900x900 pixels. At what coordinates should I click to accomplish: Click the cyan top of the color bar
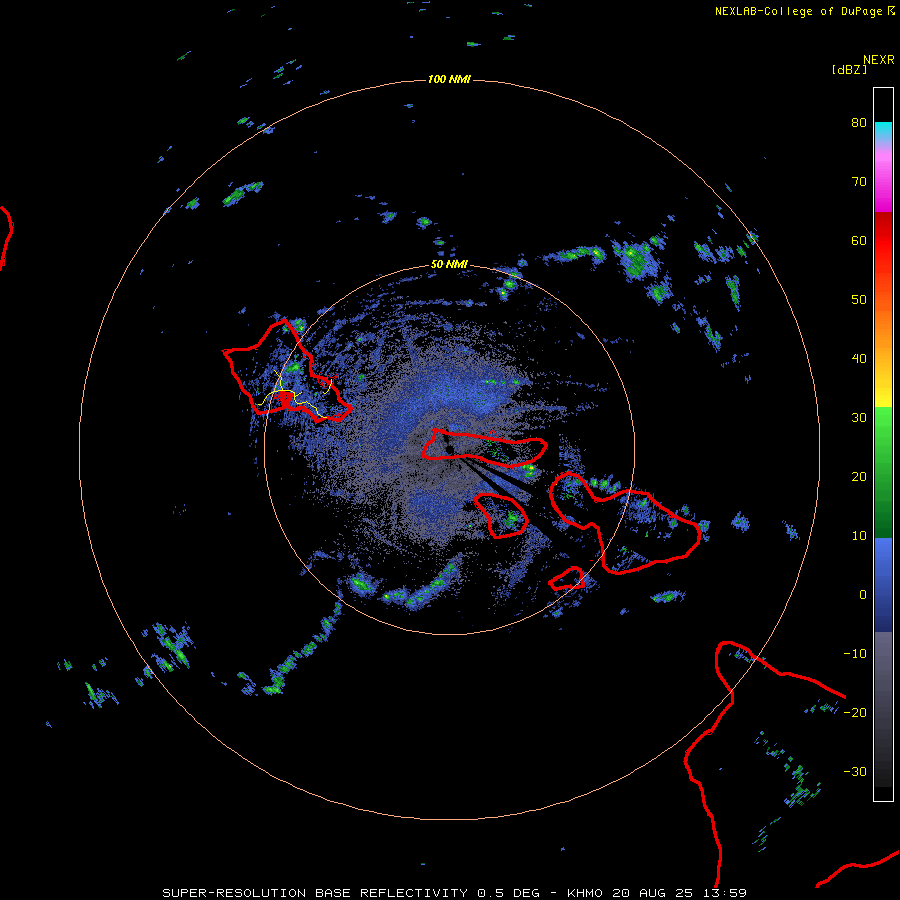coord(883,129)
